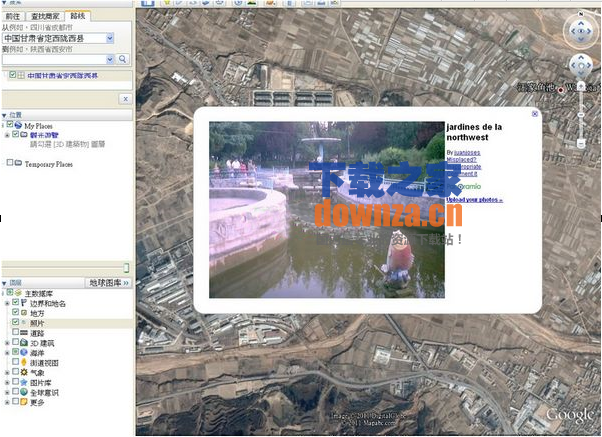Switch to the 查找商家 tab

pos(45,16)
